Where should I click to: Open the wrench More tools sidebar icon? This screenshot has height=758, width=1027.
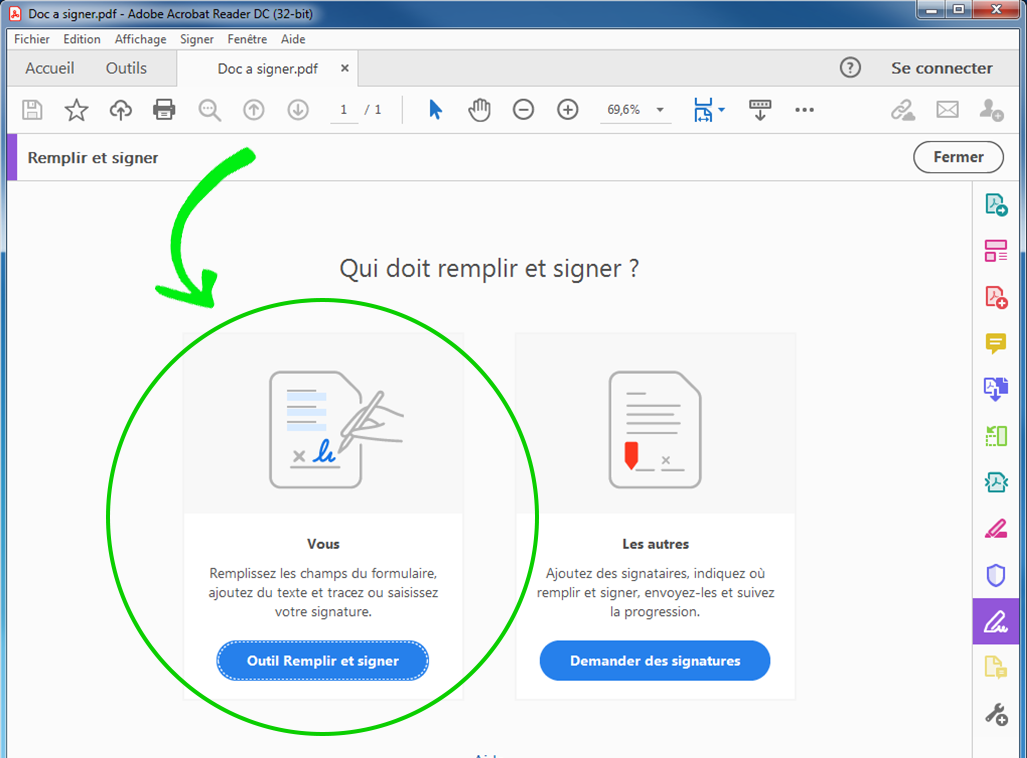pyautogui.click(x=996, y=714)
